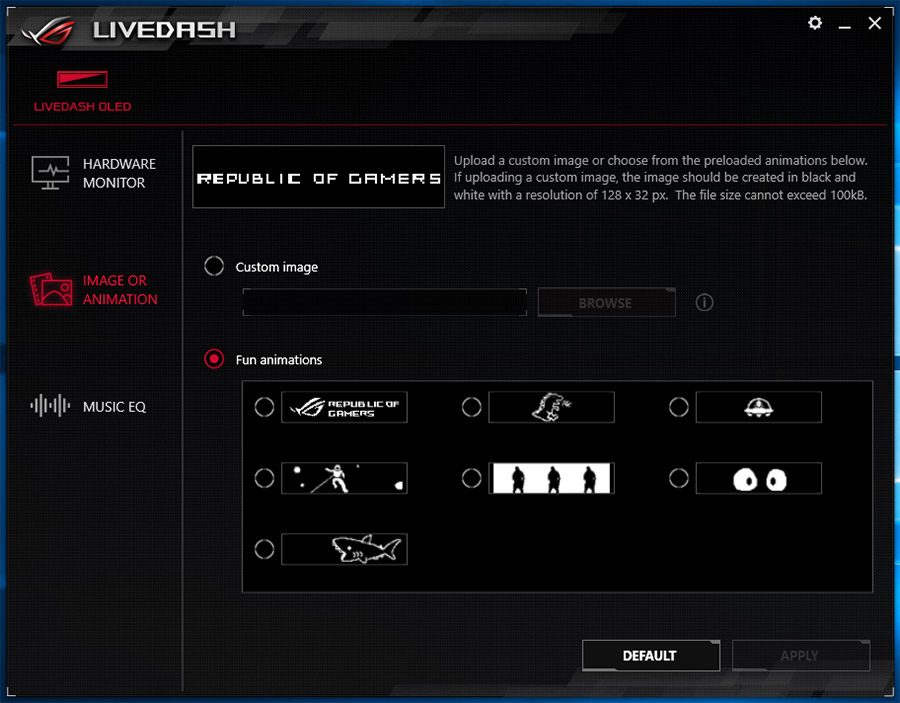This screenshot has height=703, width=900.
Task: Choose the Republic of Gamers logo animation radio
Action: (265, 407)
